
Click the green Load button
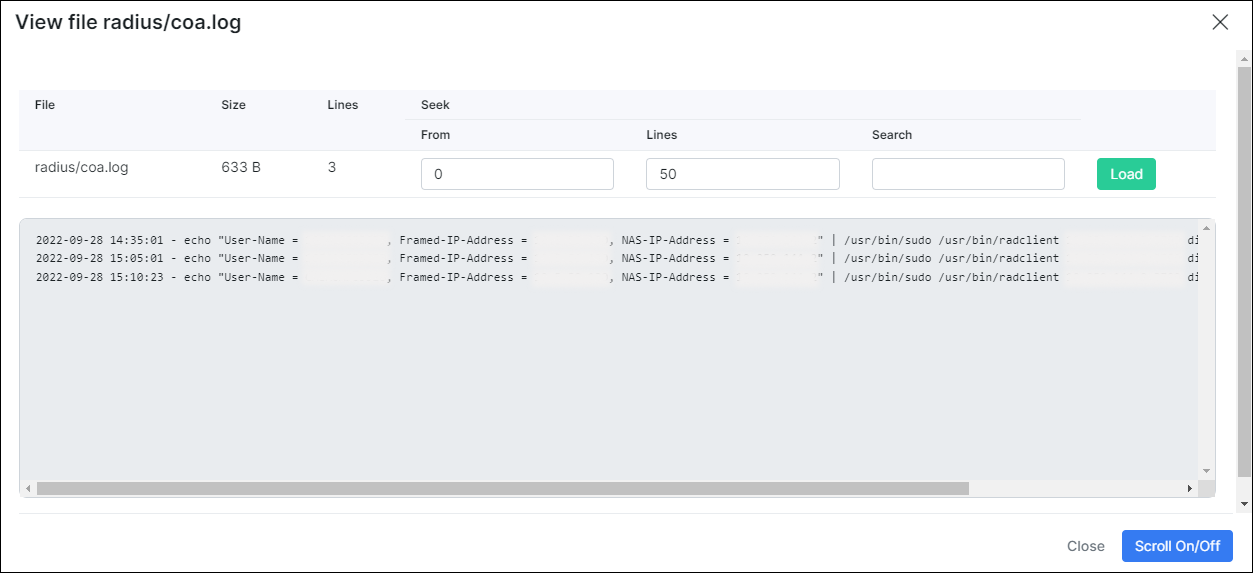[x=1125, y=174]
